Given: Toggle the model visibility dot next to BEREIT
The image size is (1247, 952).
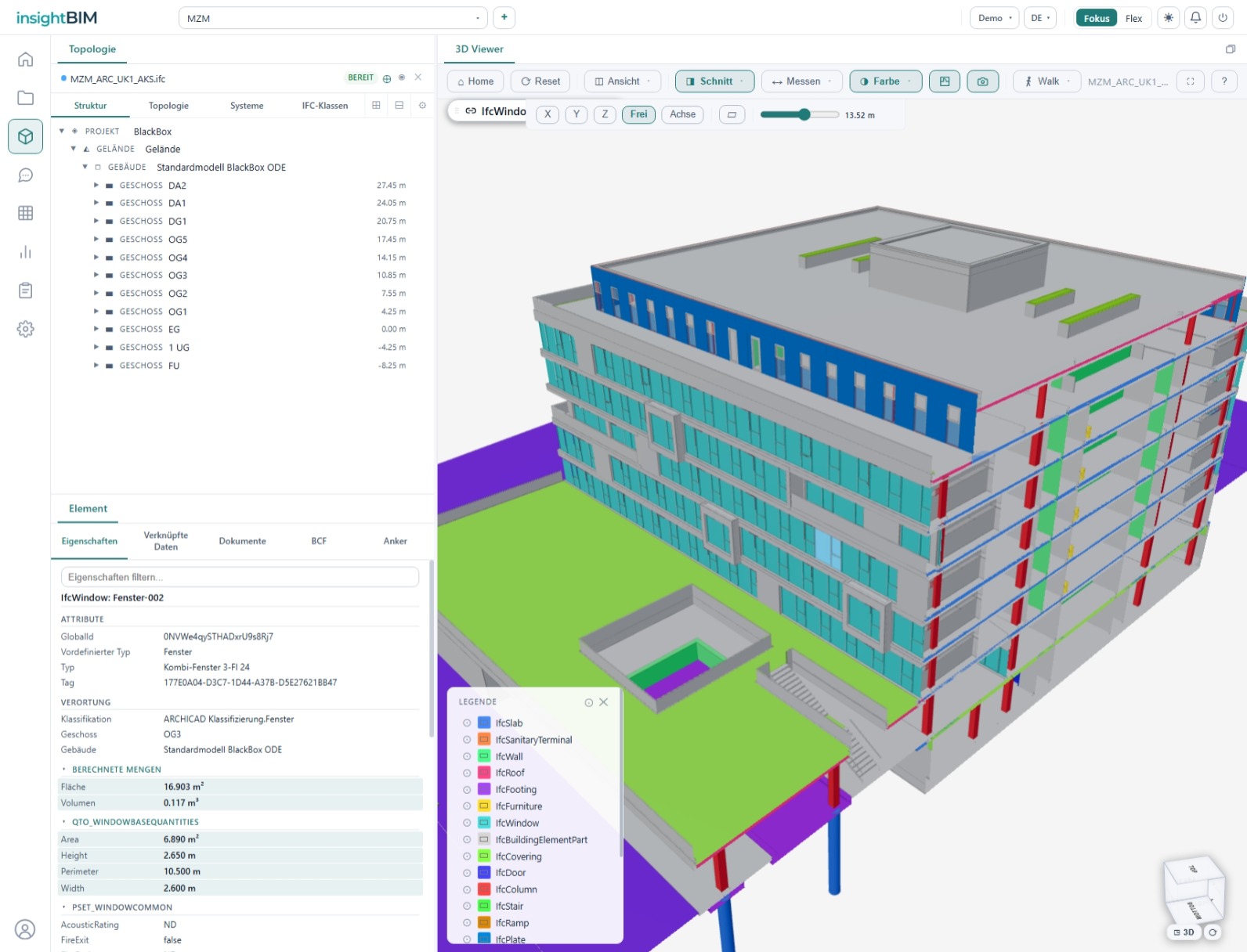Looking at the screenshot, I should [402, 78].
